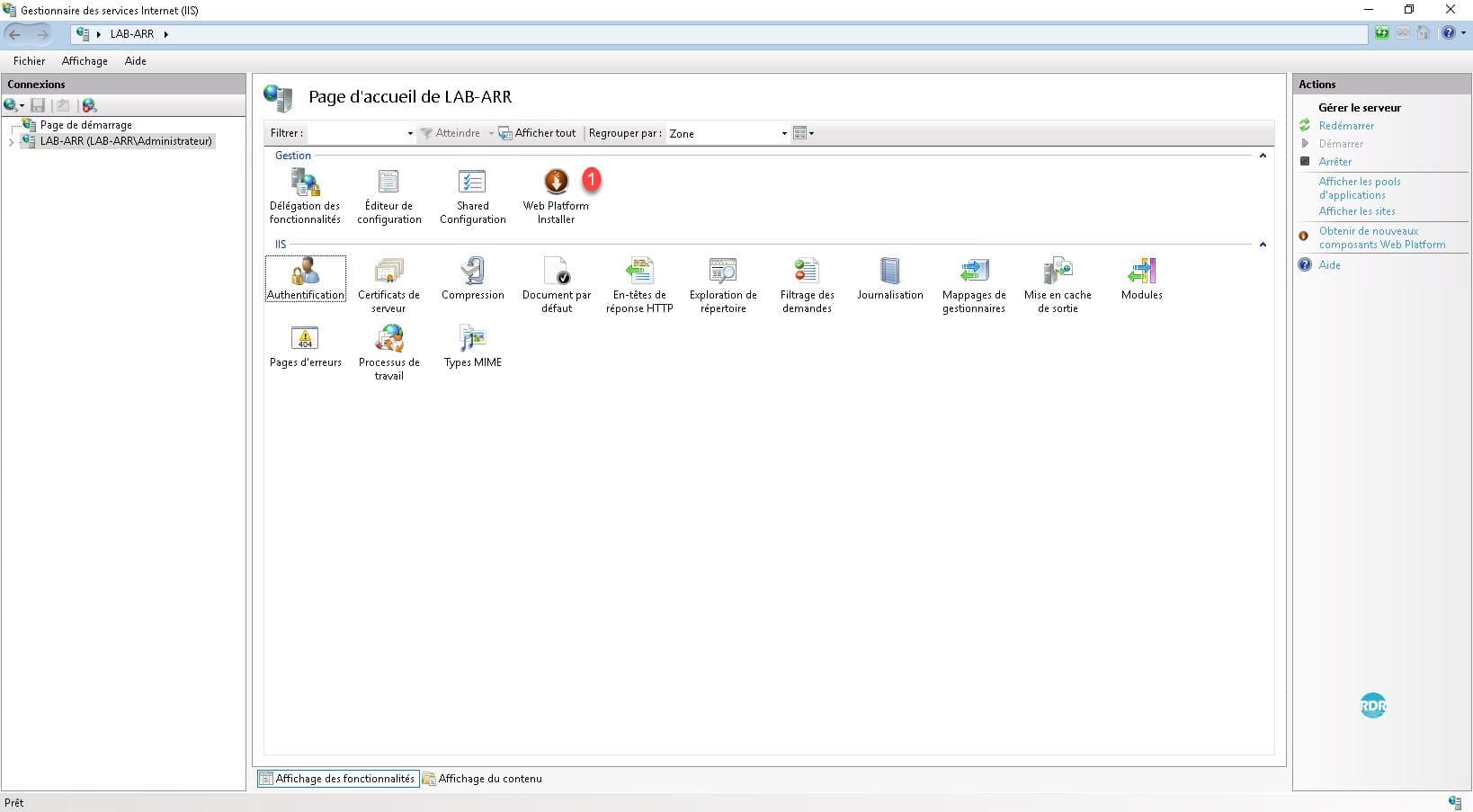The height and width of the screenshot is (812, 1473).
Task: Open Pages d'erreurs icon
Action: [305, 346]
